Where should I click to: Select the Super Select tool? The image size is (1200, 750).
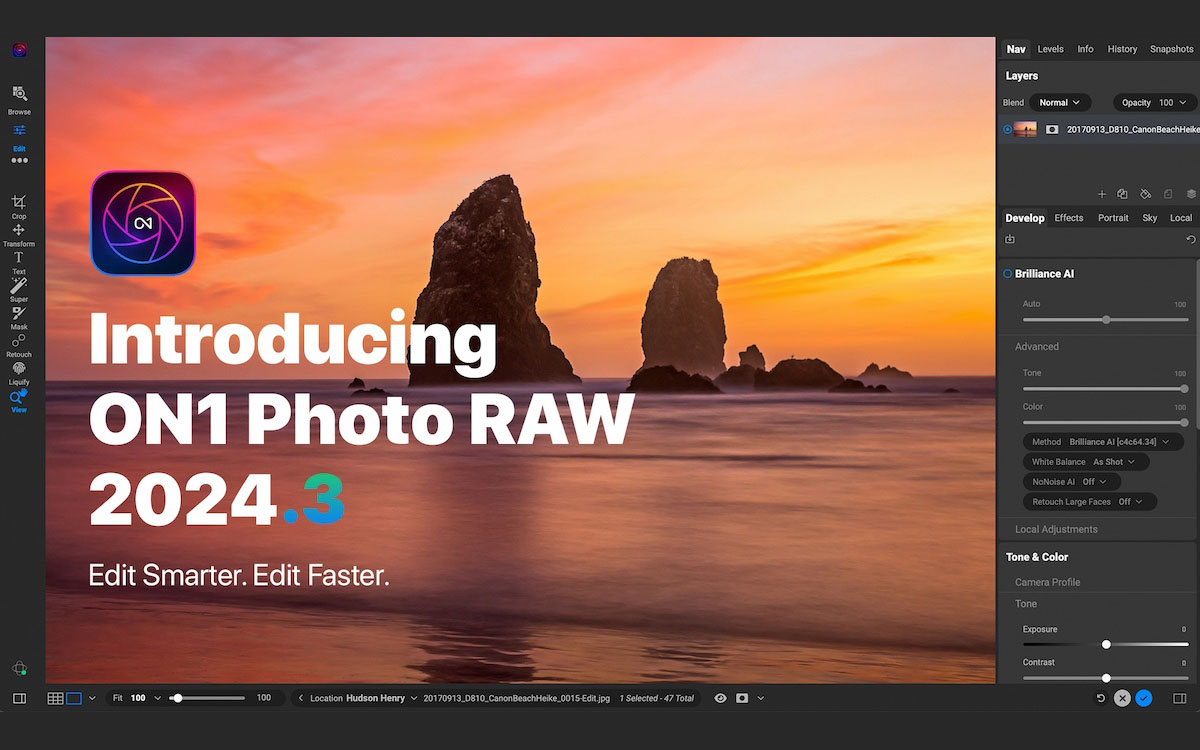19,290
